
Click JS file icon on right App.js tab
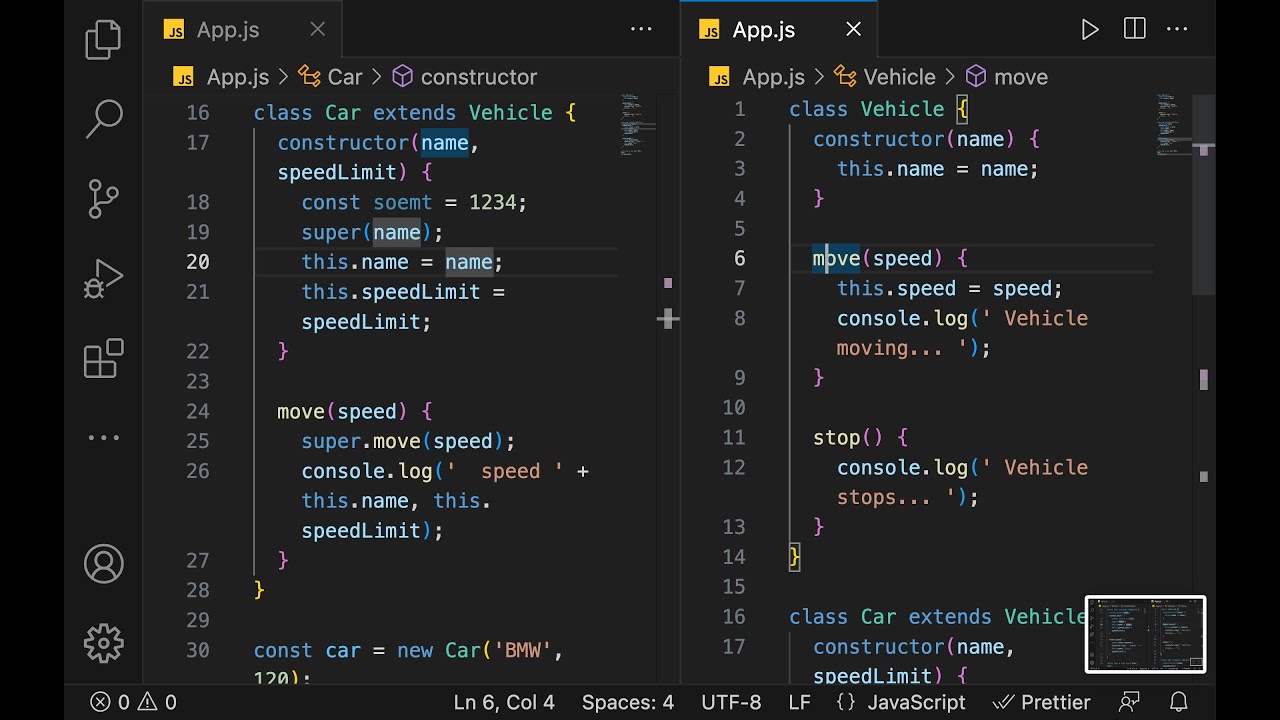tap(711, 31)
